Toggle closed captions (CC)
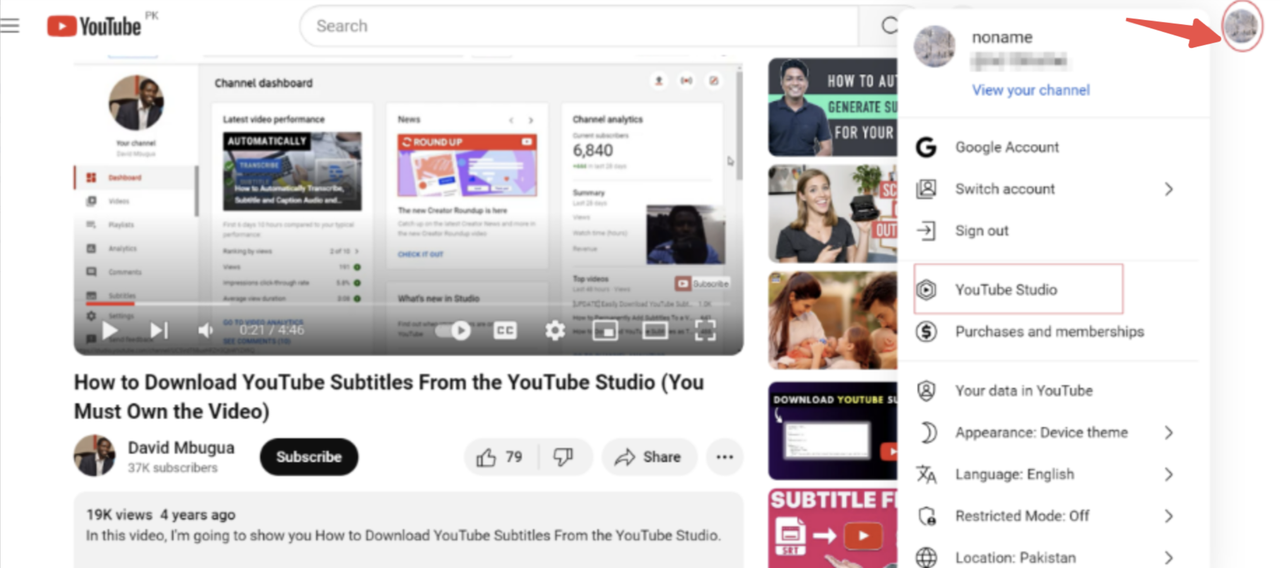Screen dimensions: 1280x568 (x=505, y=330)
